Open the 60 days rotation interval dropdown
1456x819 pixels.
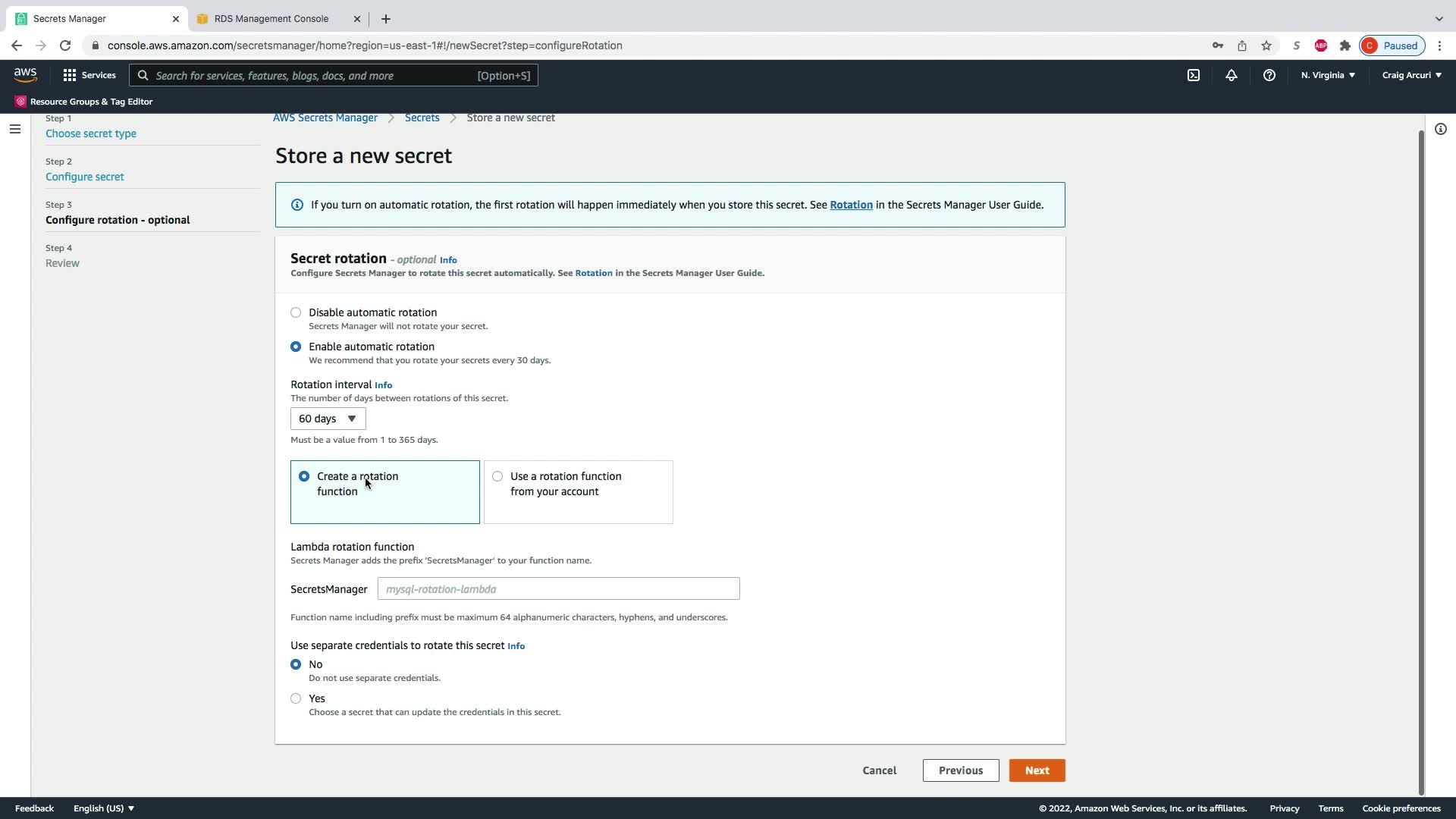(x=328, y=419)
